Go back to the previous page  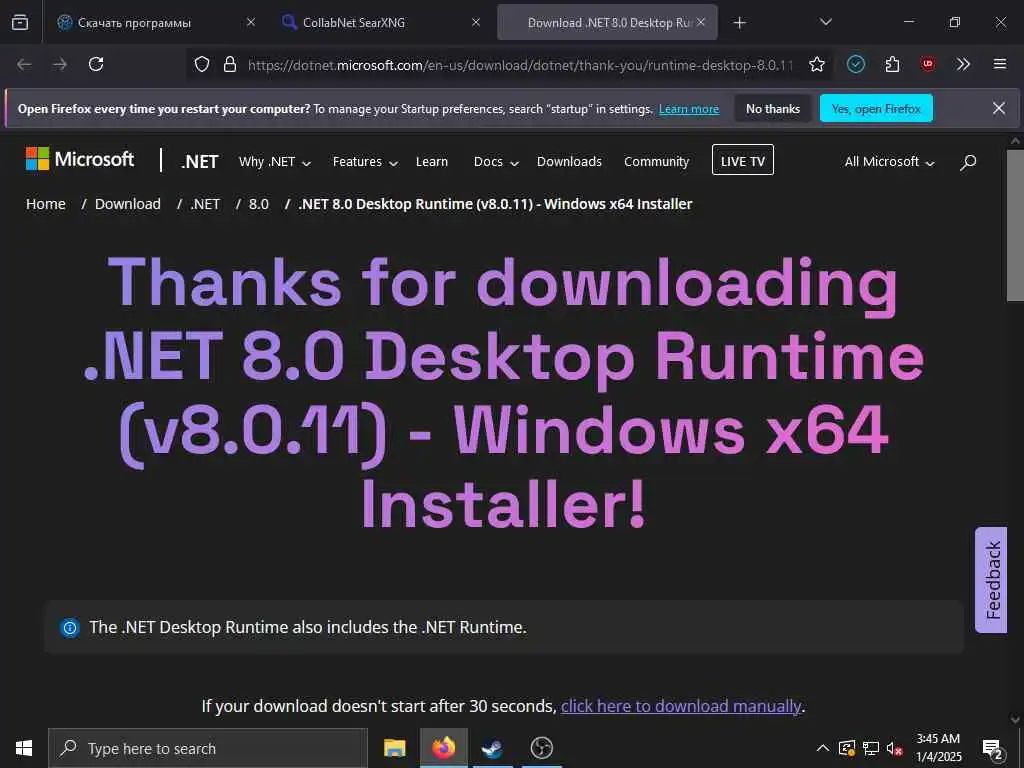(x=24, y=64)
